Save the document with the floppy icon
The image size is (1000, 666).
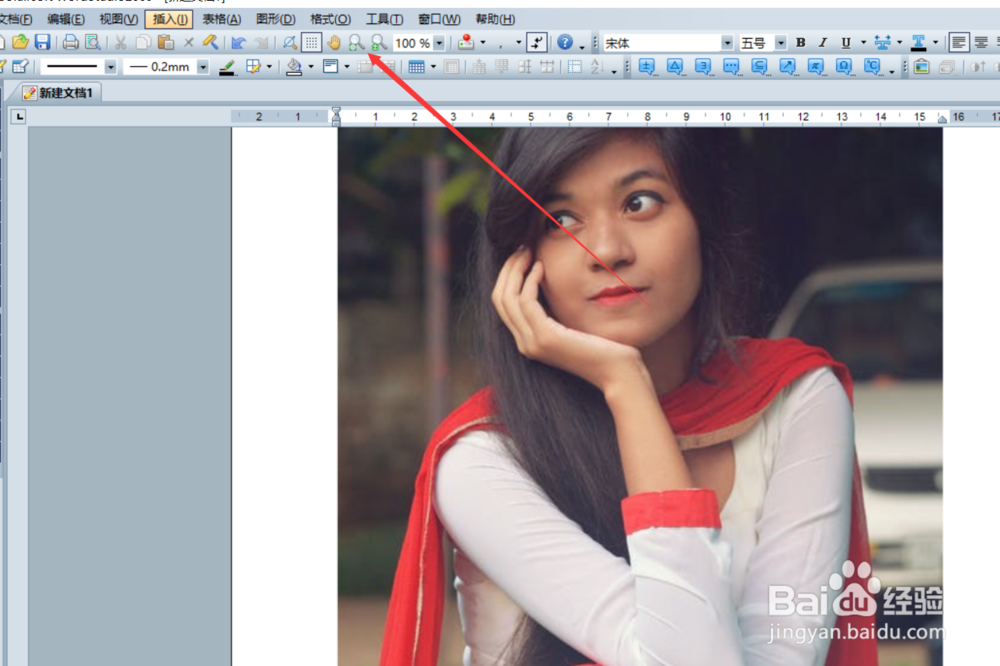[x=42, y=43]
